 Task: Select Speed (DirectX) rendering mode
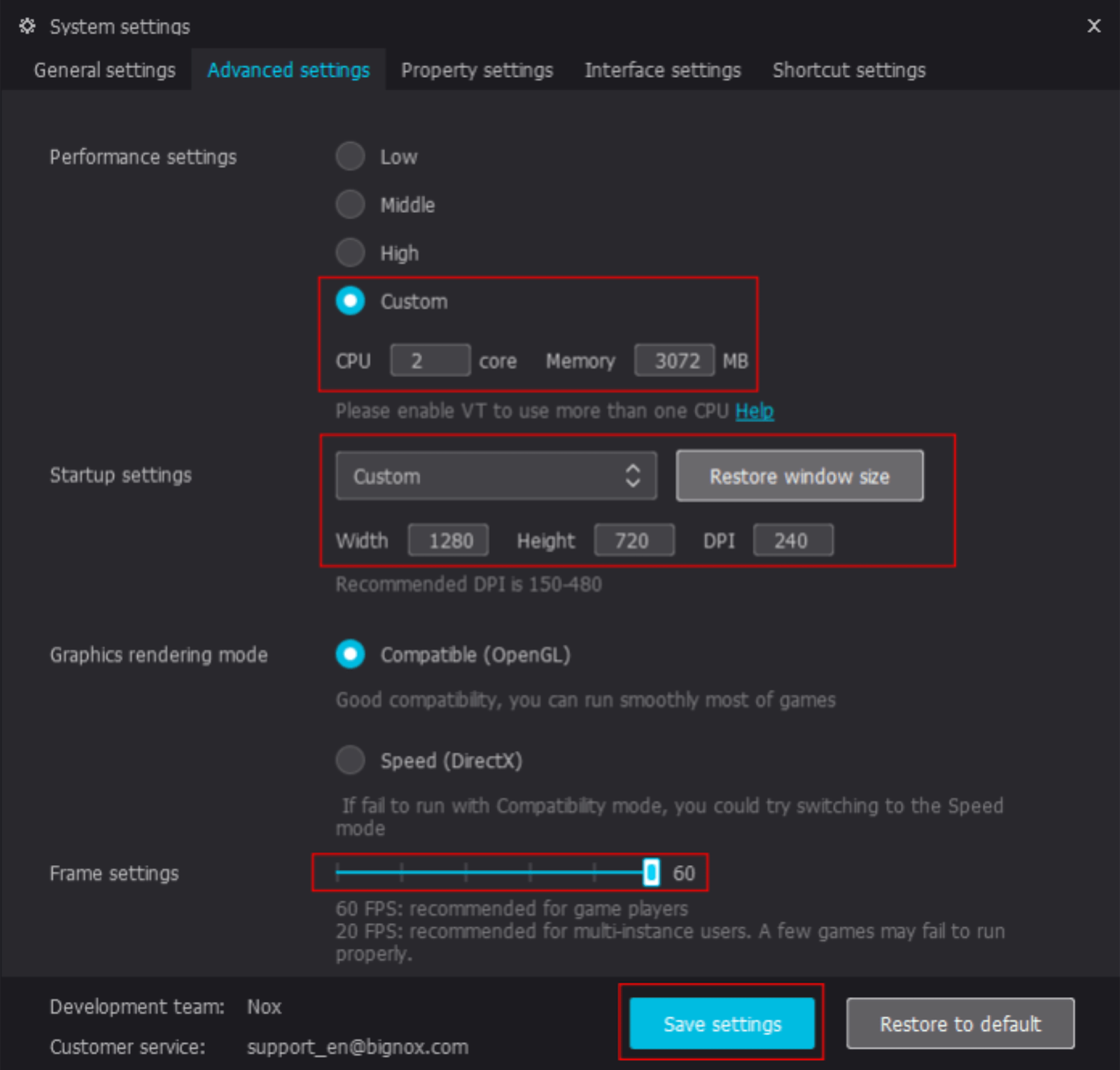point(350,760)
